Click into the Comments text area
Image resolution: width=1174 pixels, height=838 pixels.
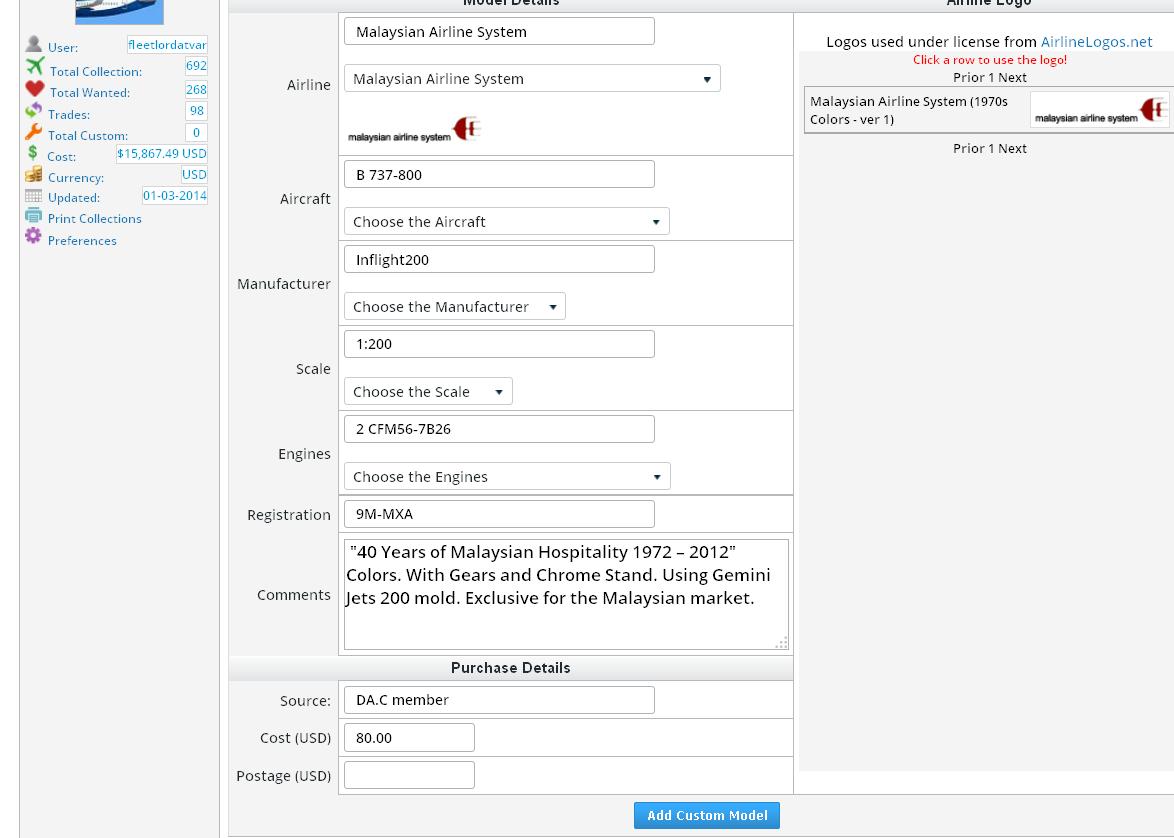click(x=566, y=595)
